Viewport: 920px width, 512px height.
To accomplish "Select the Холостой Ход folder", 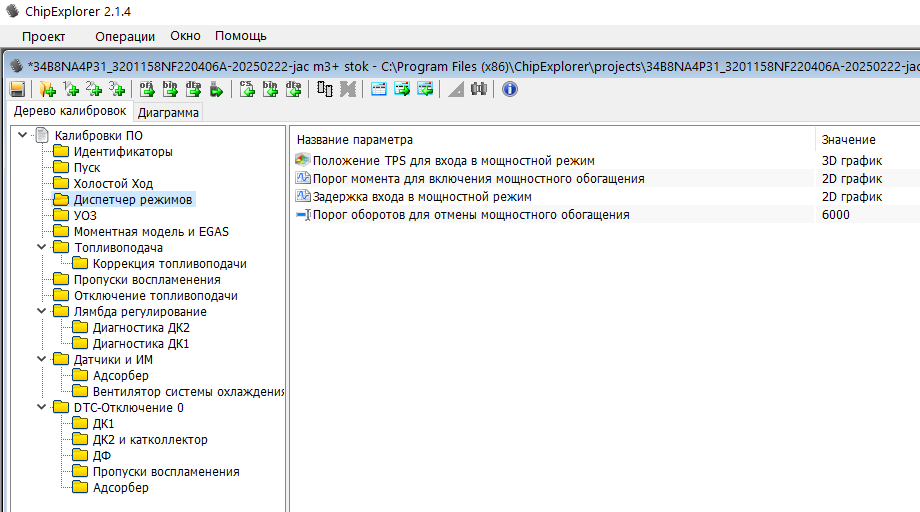I will tap(113, 183).
